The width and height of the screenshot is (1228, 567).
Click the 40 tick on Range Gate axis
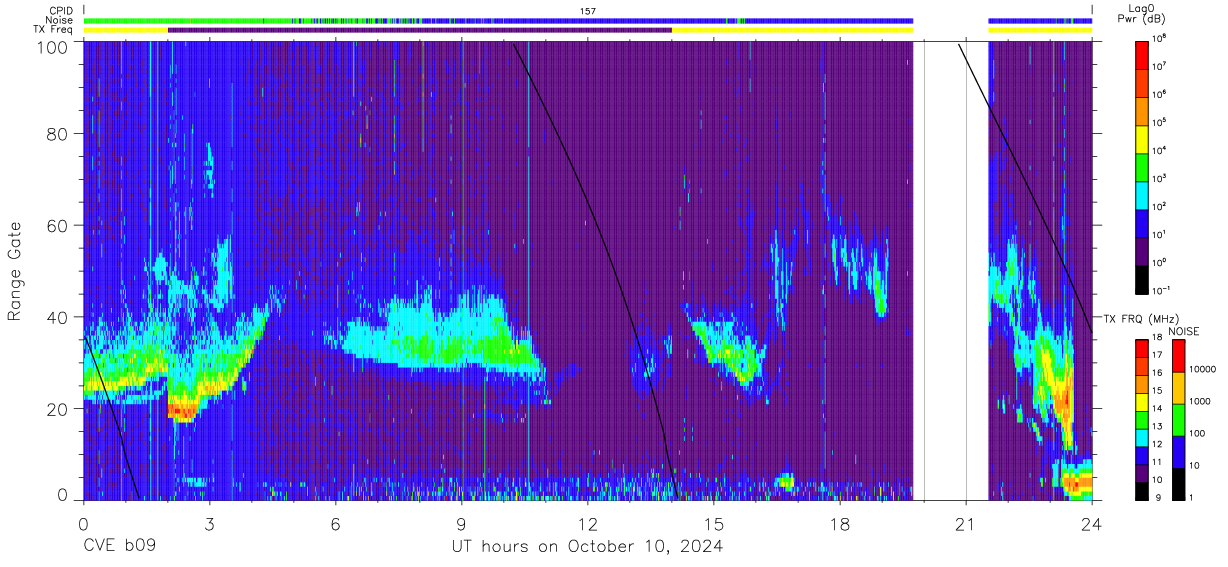coord(59,317)
